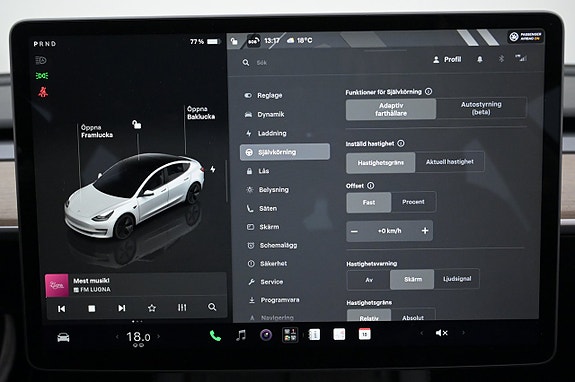Lower cabin temperature with left arrow
Screen dimensions: 575x382
(x=117, y=337)
